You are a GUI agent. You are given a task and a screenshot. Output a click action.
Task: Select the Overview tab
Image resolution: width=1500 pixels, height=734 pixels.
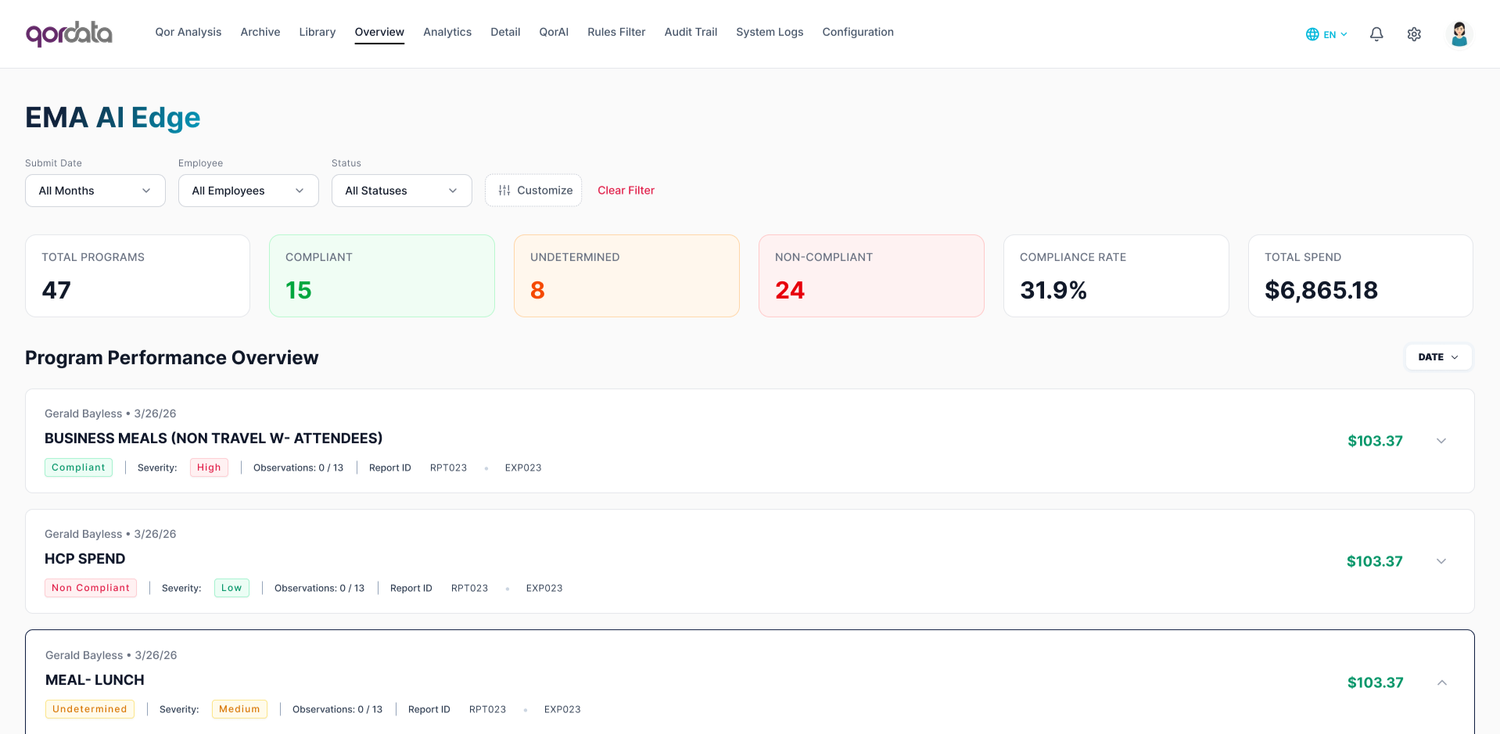379,32
